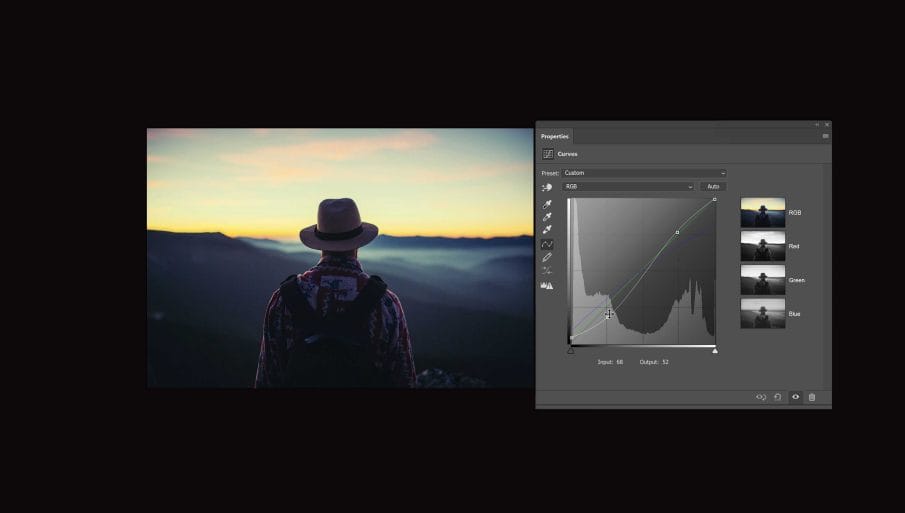Viewport: 905px width, 513px height.
Task: Select the pencil draw curve tool
Action: pos(547,257)
